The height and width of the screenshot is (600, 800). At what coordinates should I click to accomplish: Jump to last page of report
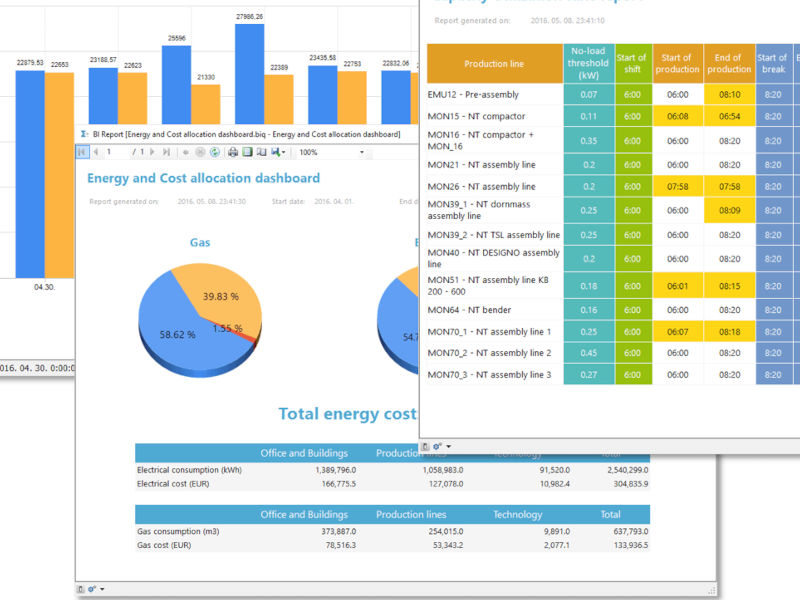[x=167, y=152]
